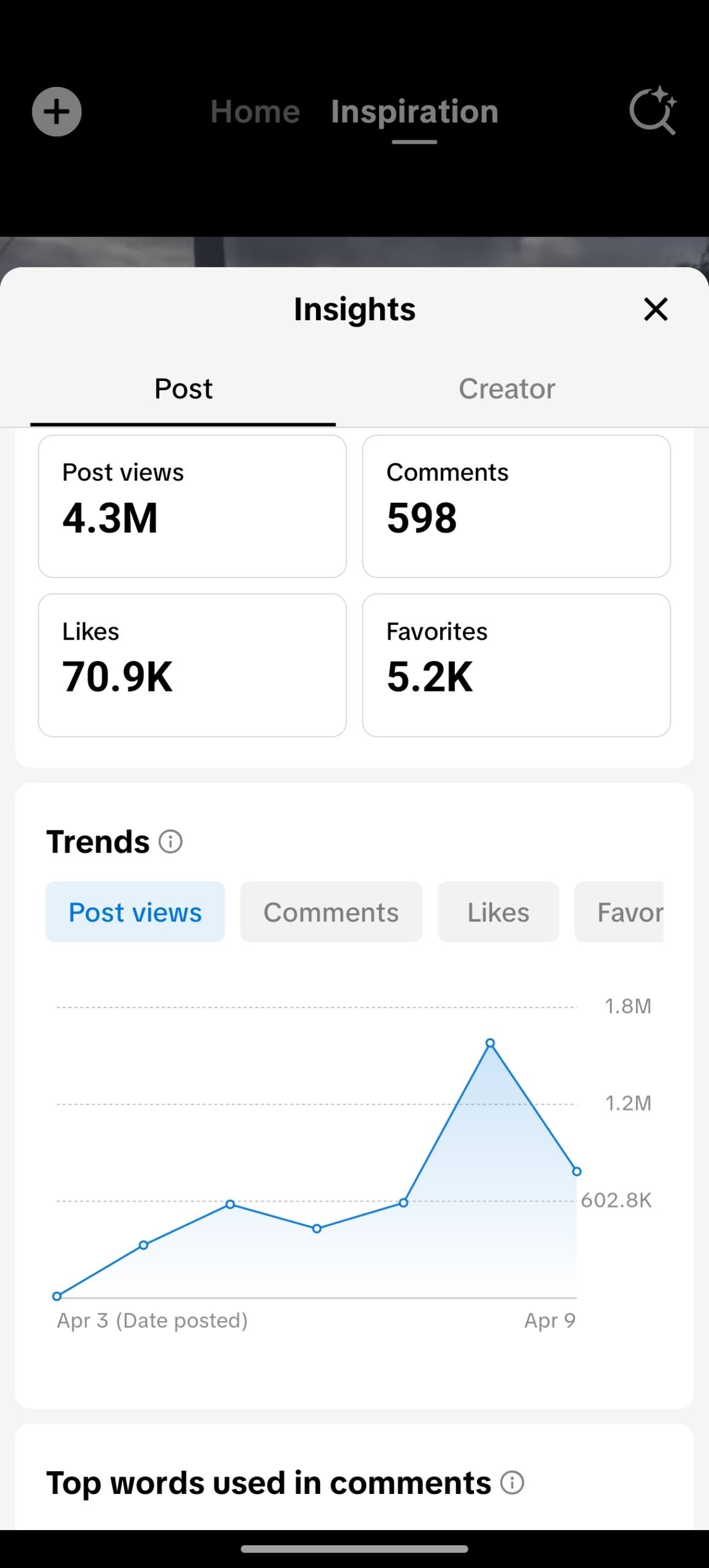Viewport: 709px width, 1568px height.
Task: Show the Comments trend chart
Action: [331, 912]
